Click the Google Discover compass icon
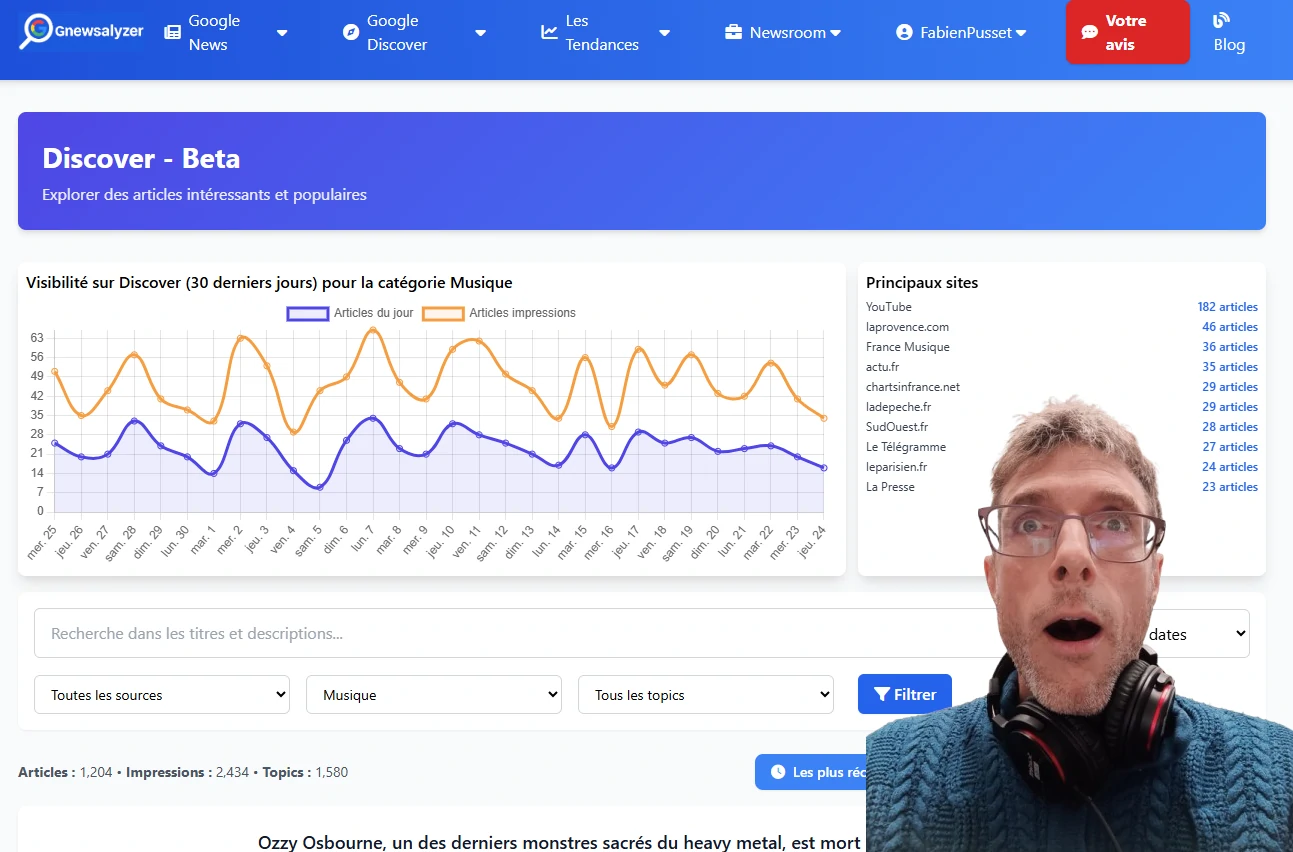This screenshot has height=852, width=1293. tap(351, 32)
